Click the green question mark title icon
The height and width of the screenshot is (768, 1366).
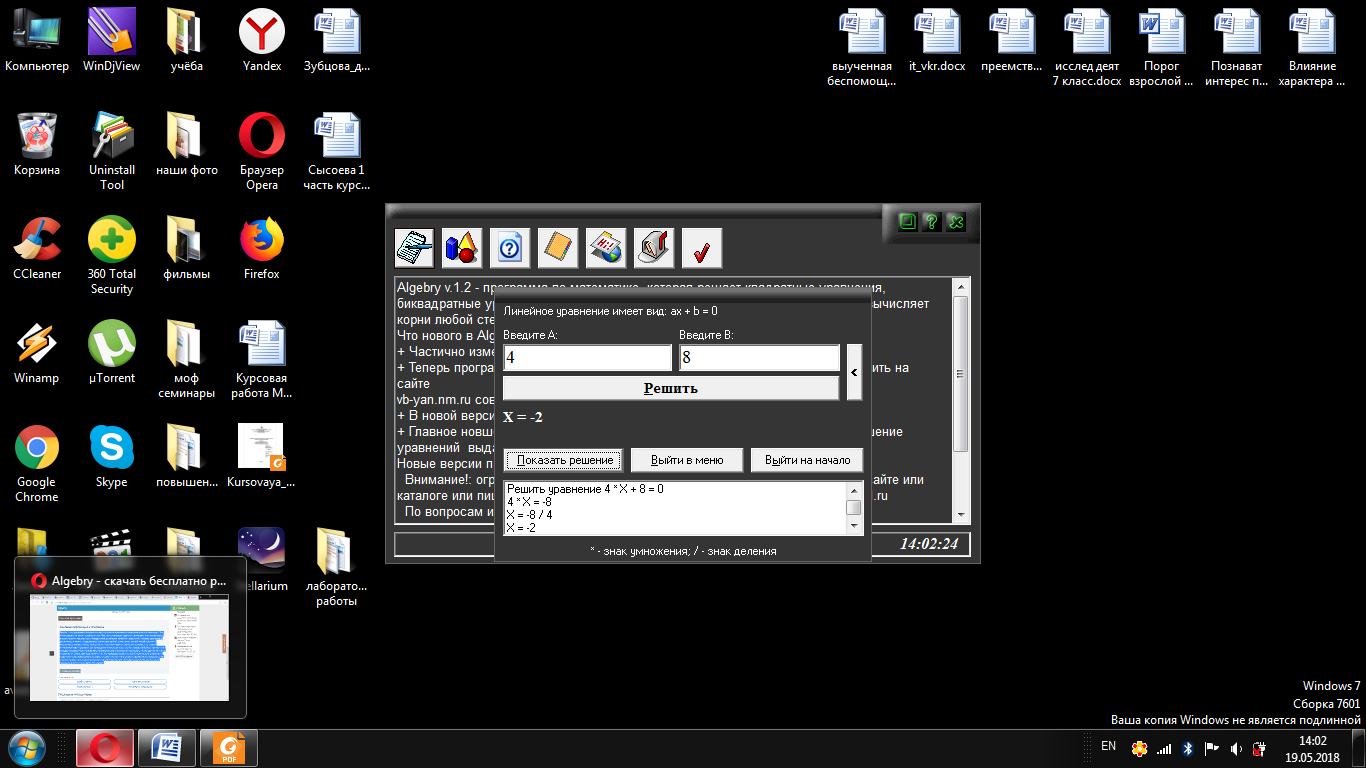tap(931, 222)
